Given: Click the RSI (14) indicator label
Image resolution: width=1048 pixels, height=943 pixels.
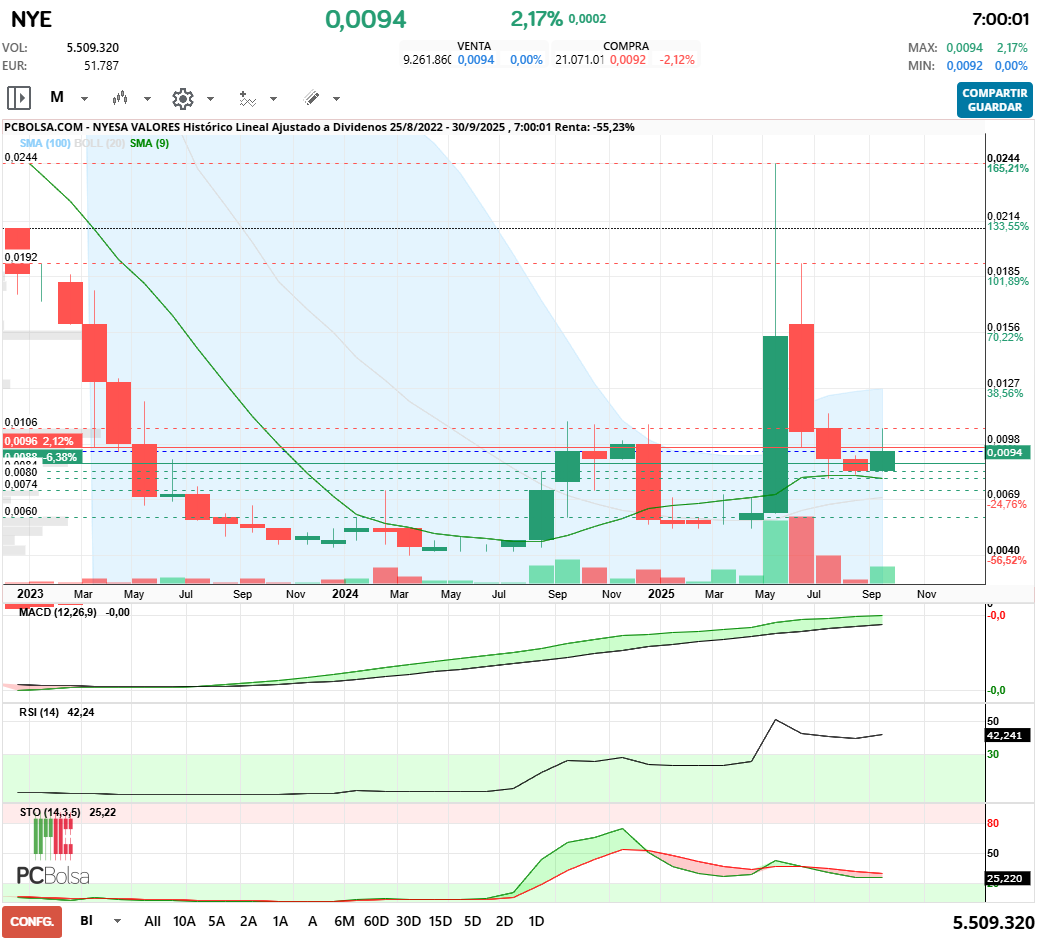Looking at the screenshot, I should click(x=39, y=712).
